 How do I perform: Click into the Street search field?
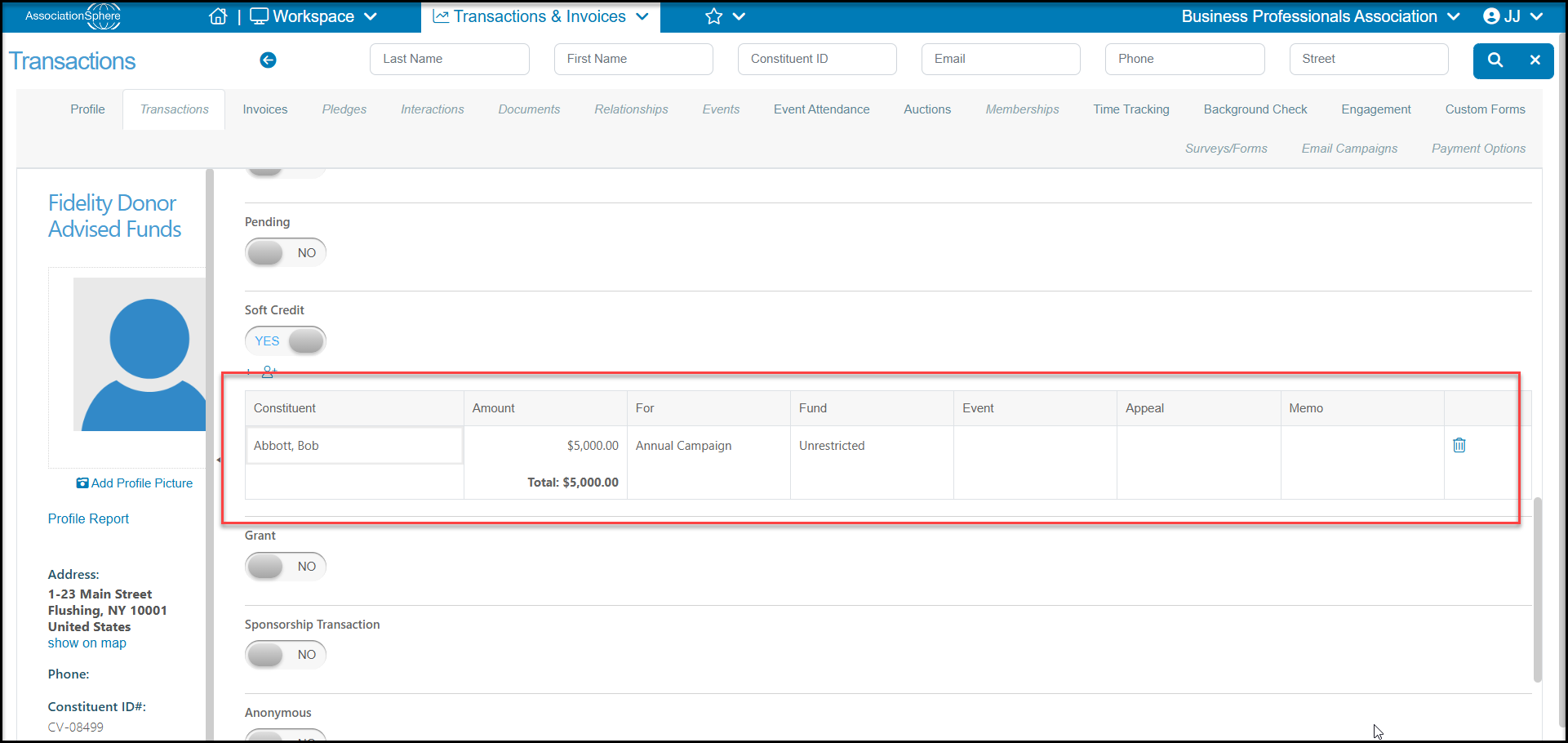click(x=1369, y=59)
